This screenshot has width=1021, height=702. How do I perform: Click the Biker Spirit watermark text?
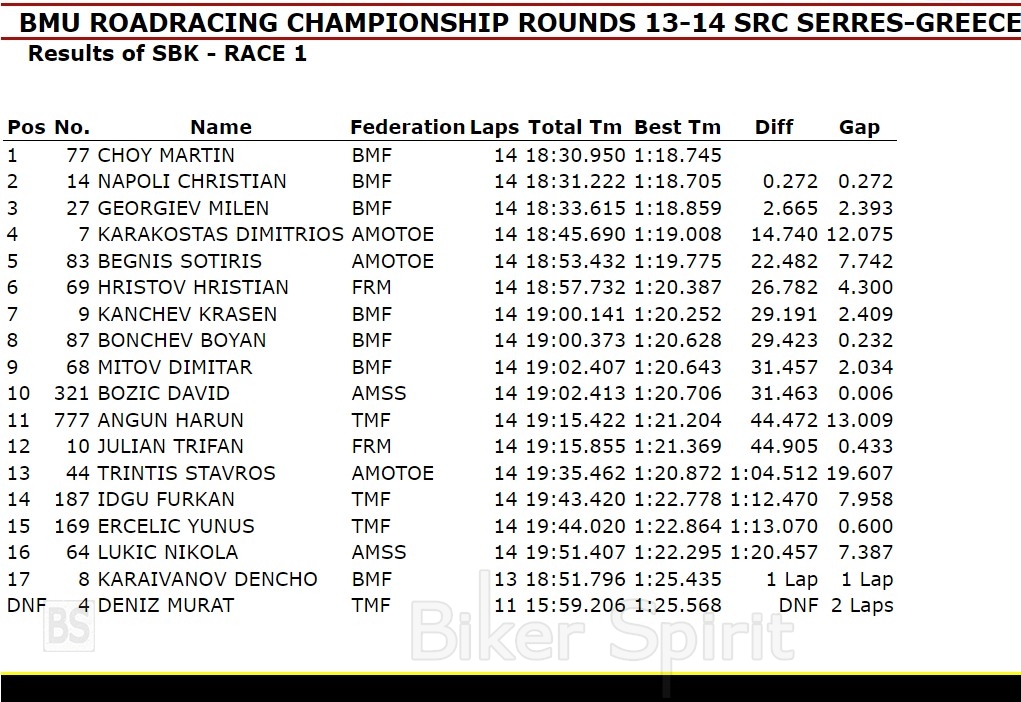tap(603, 632)
